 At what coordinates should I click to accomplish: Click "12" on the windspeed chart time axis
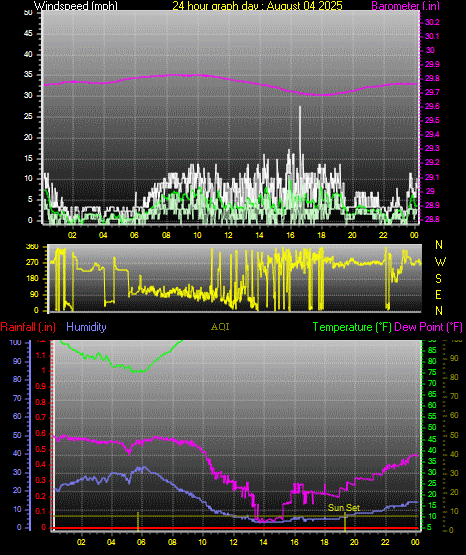click(x=228, y=235)
